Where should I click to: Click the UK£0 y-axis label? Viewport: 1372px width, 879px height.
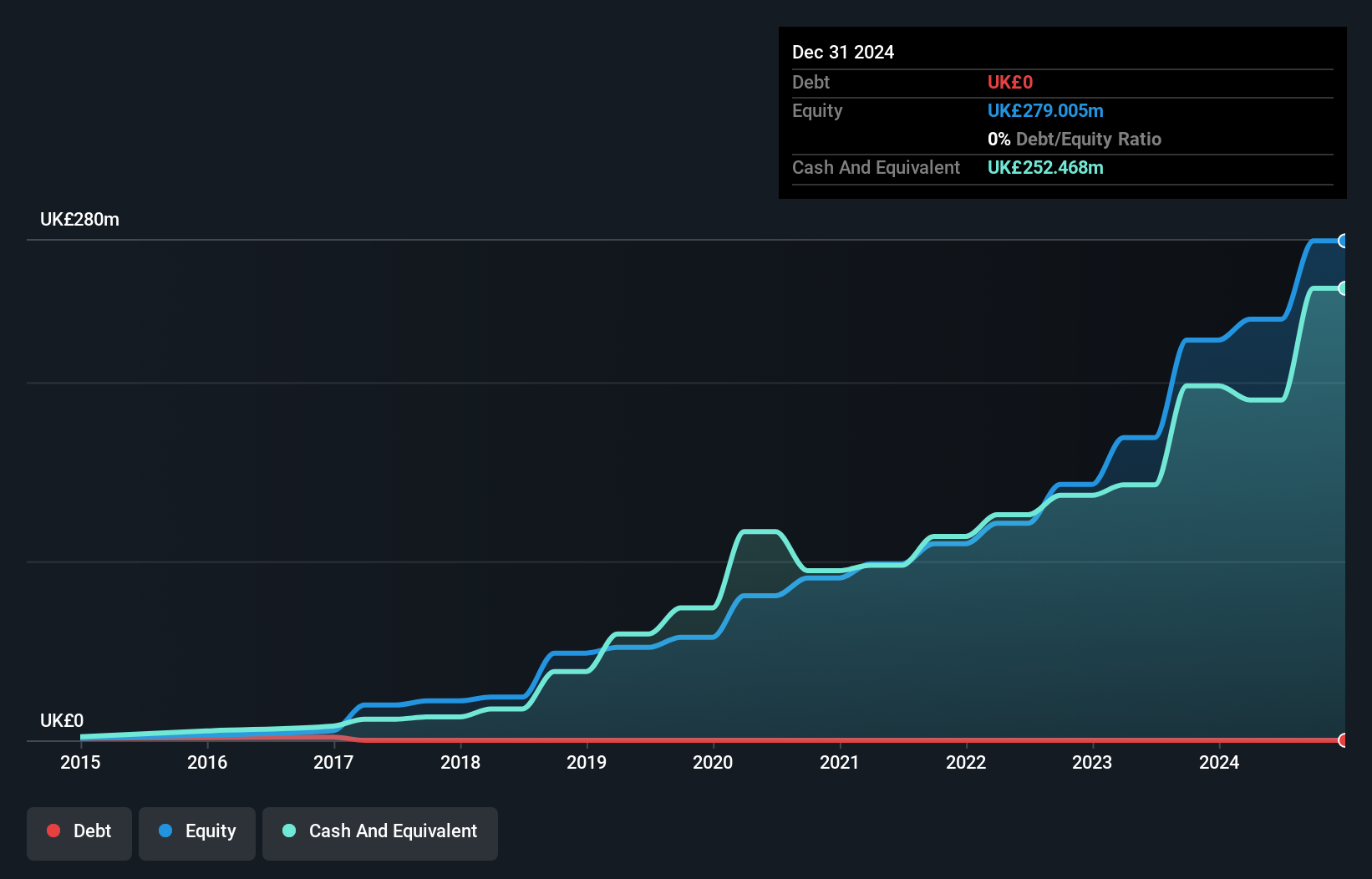[62, 721]
